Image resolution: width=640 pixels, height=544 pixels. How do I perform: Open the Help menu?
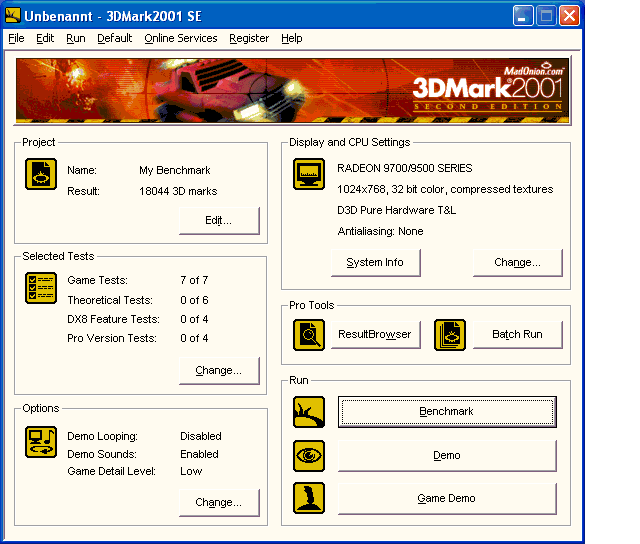click(x=292, y=38)
